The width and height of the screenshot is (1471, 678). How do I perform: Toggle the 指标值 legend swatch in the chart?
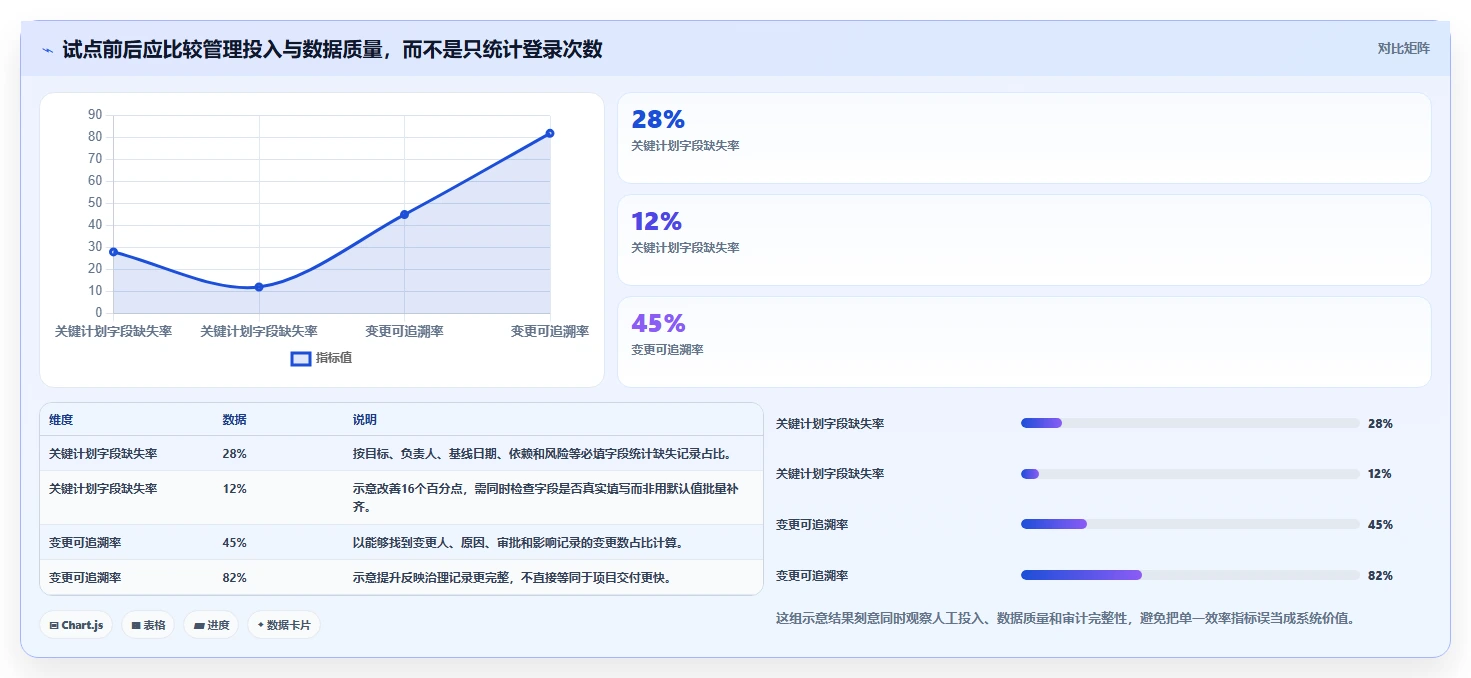pos(301,358)
